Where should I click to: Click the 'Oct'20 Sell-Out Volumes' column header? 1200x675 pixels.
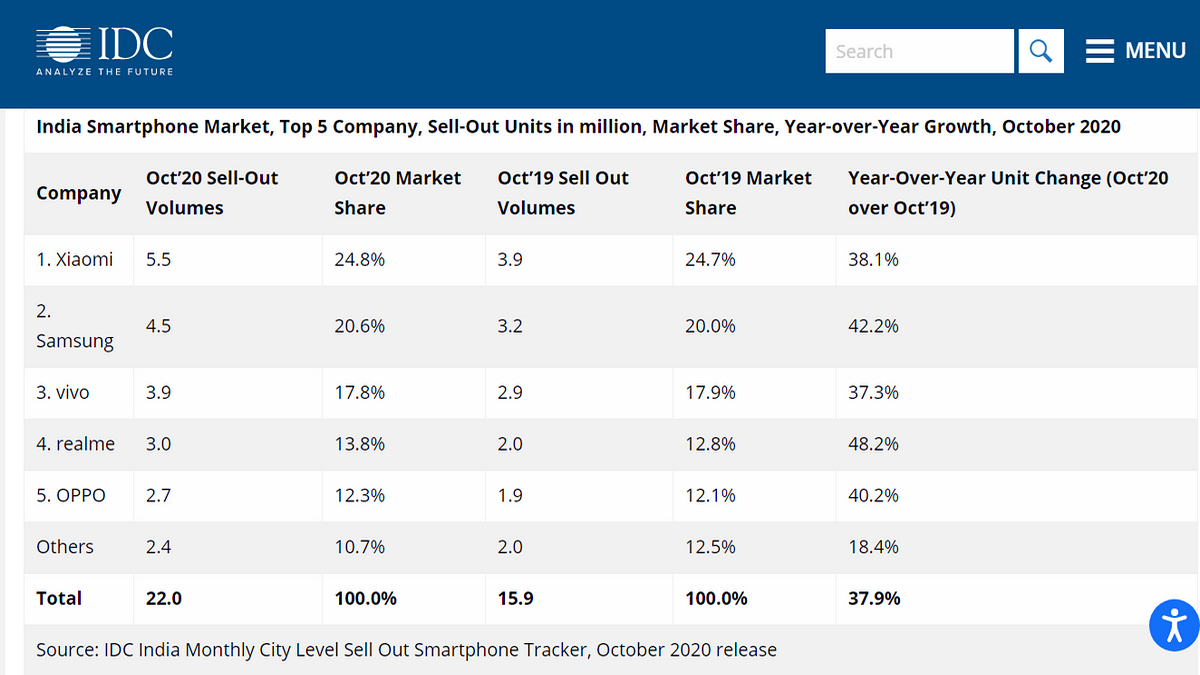(212, 193)
